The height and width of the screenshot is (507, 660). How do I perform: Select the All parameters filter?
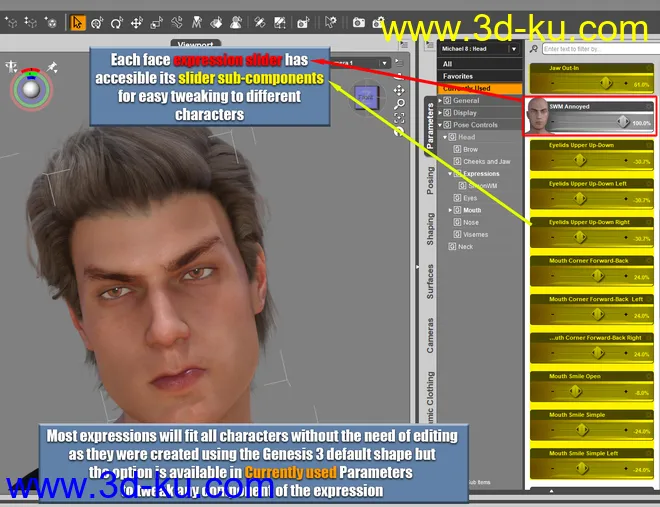(448, 64)
